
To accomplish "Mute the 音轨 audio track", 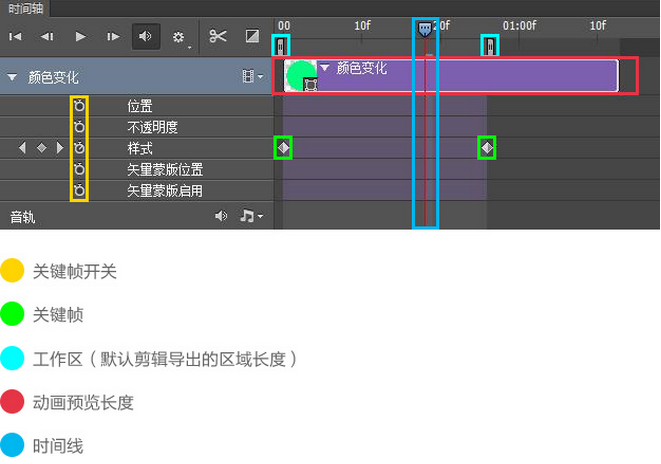I will coord(221,216).
